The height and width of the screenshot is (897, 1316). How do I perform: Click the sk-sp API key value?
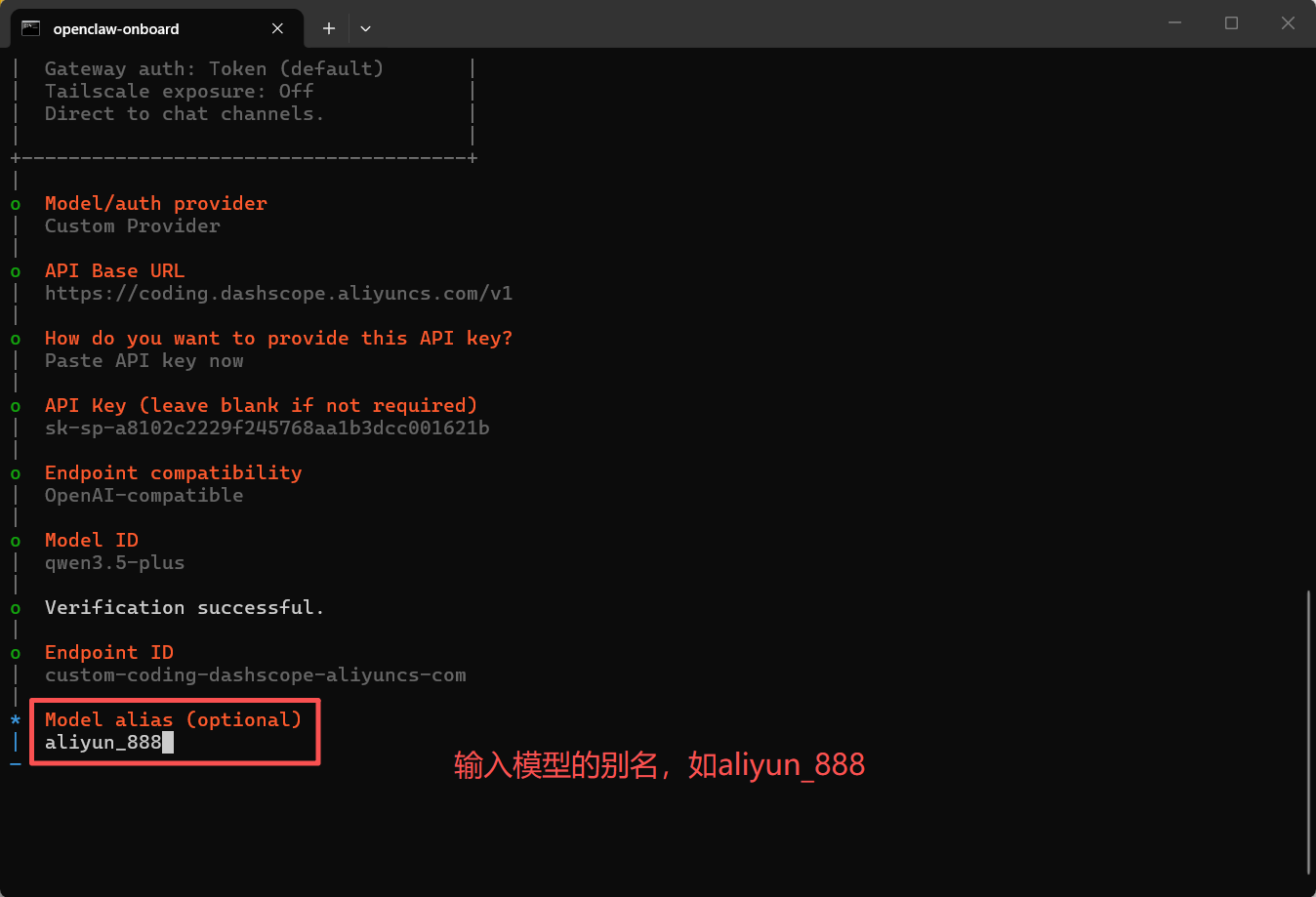pyautogui.click(x=267, y=428)
